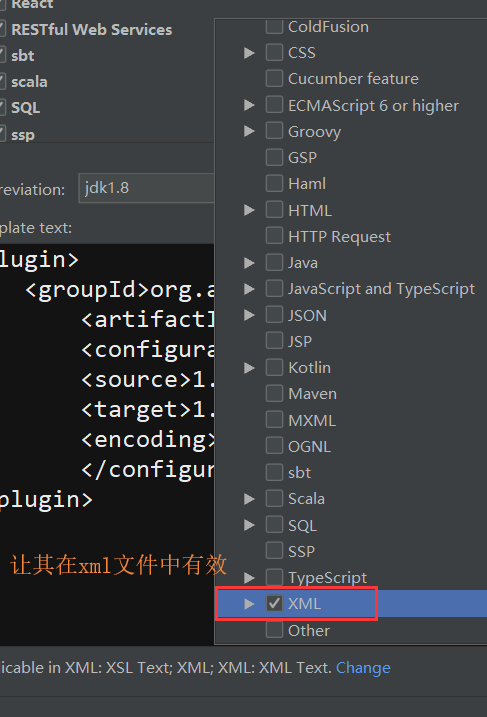Expand the JSON context node
This screenshot has width=487, height=717.
coord(249,315)
